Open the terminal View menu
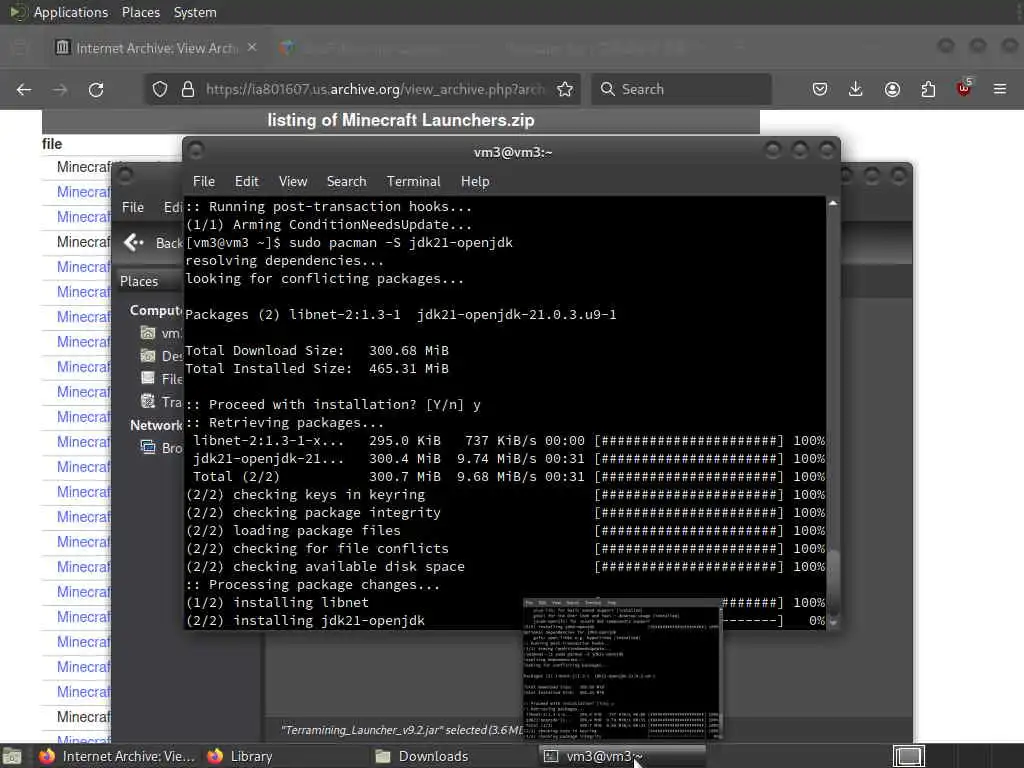 (293, 182)
